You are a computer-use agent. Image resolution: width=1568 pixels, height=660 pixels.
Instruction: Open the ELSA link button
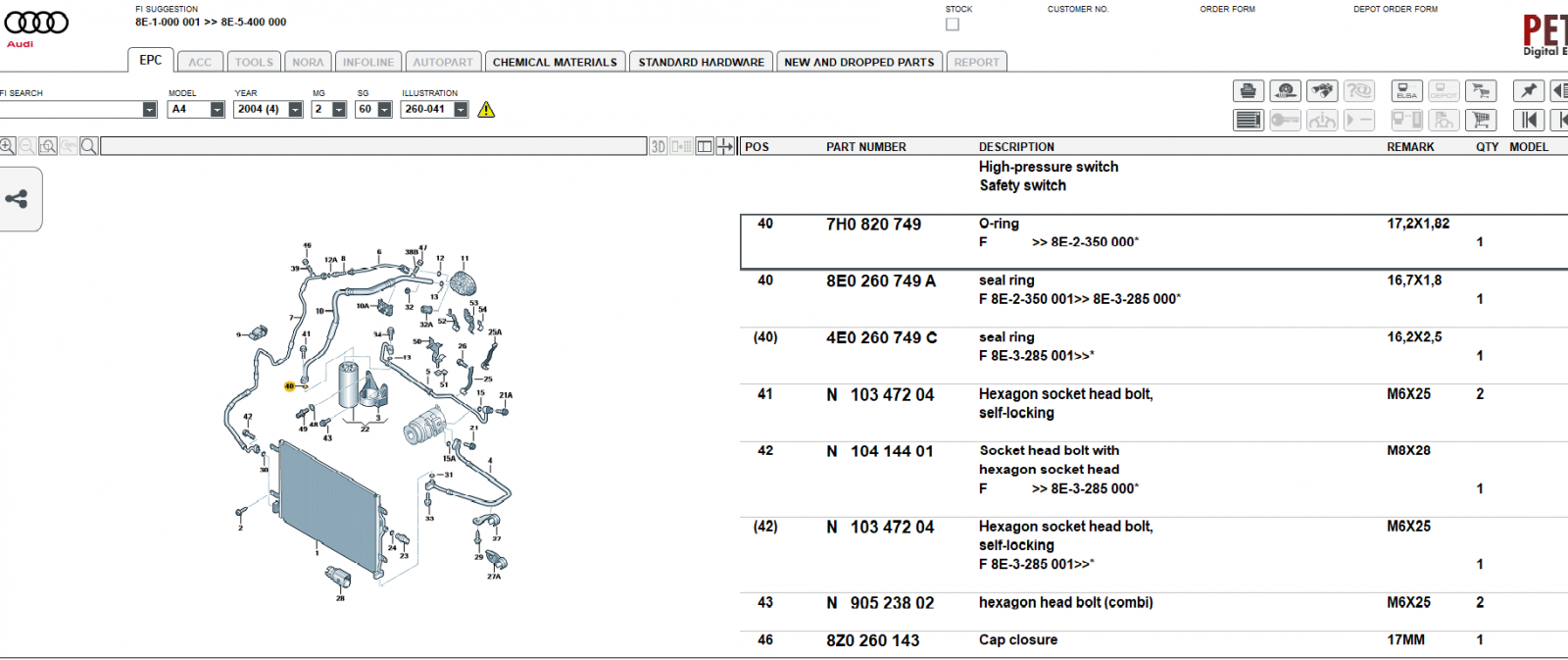tap(1406, 91)
